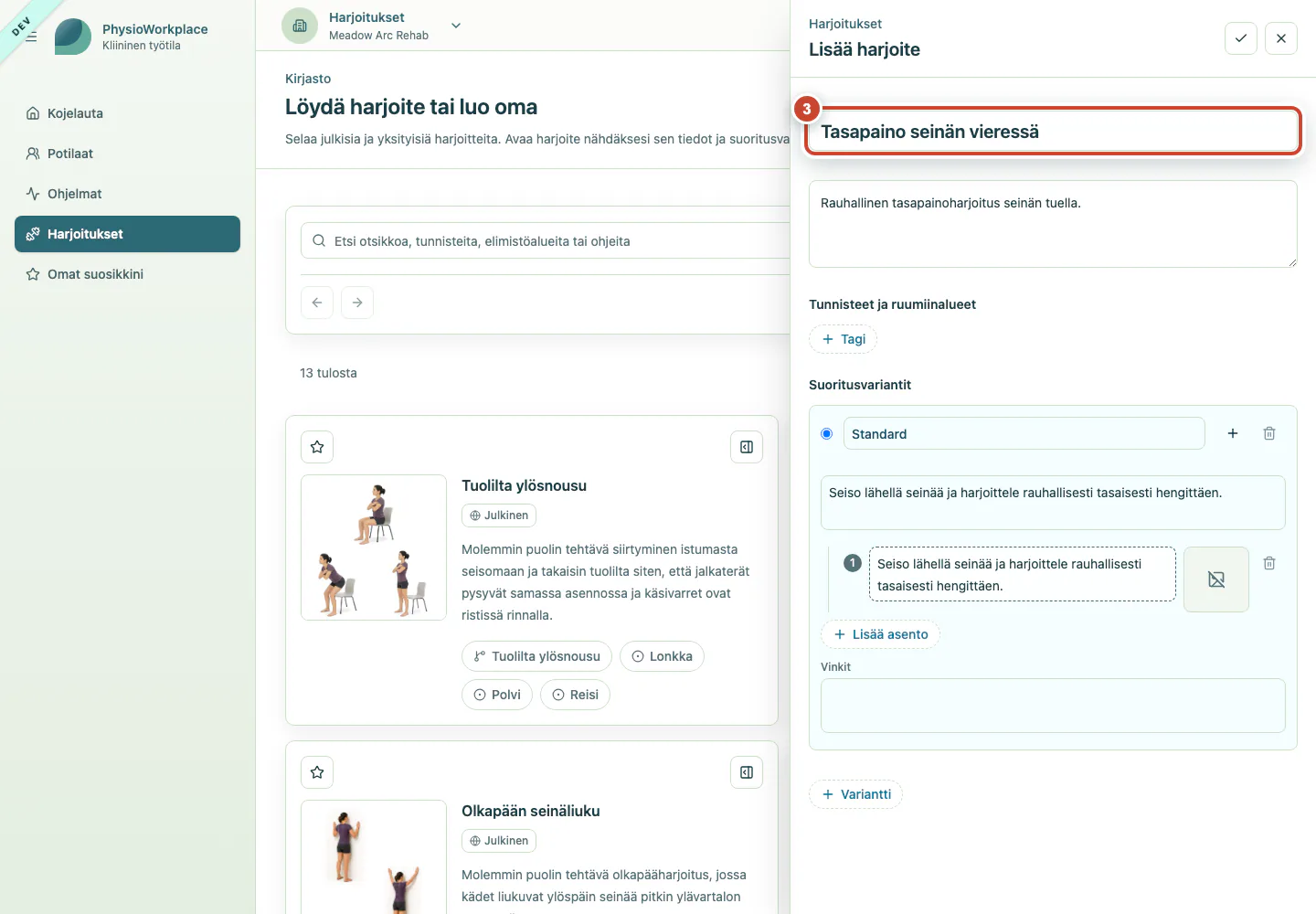The width and height of the screenshot is (1316, 914).
Task: Click the Polvi body area chip
Action: click(x=497, y=695)
